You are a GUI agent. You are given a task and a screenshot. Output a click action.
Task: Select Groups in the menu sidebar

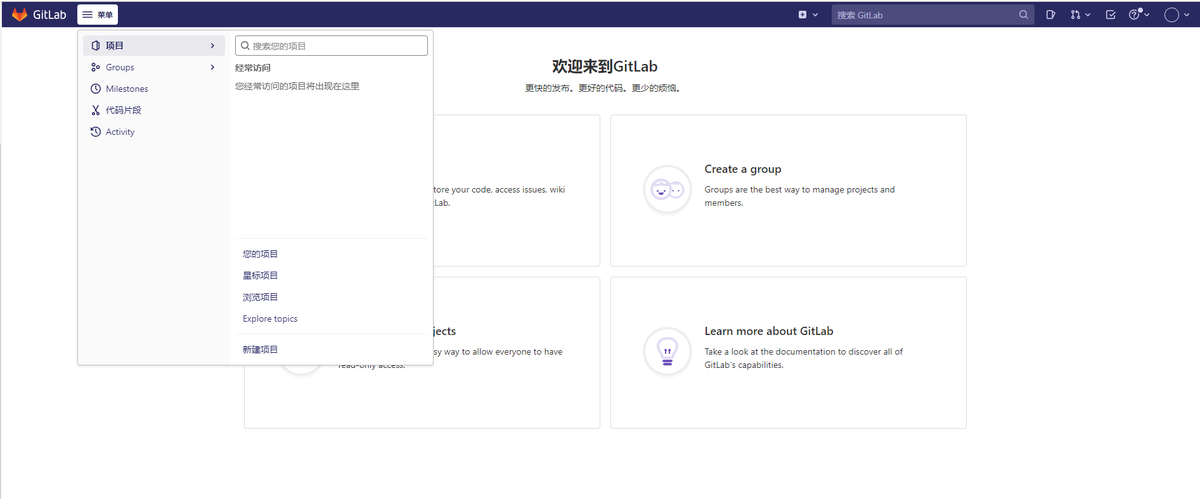click(x=154, y=68)
